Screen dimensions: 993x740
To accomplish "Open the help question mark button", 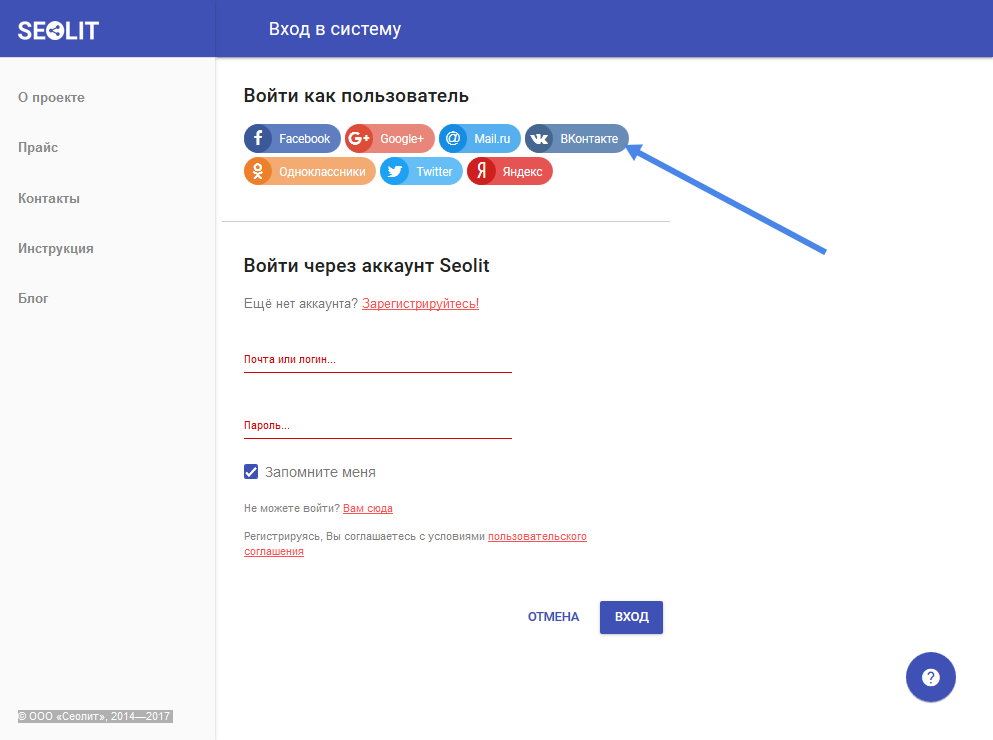I will point(930,678).
